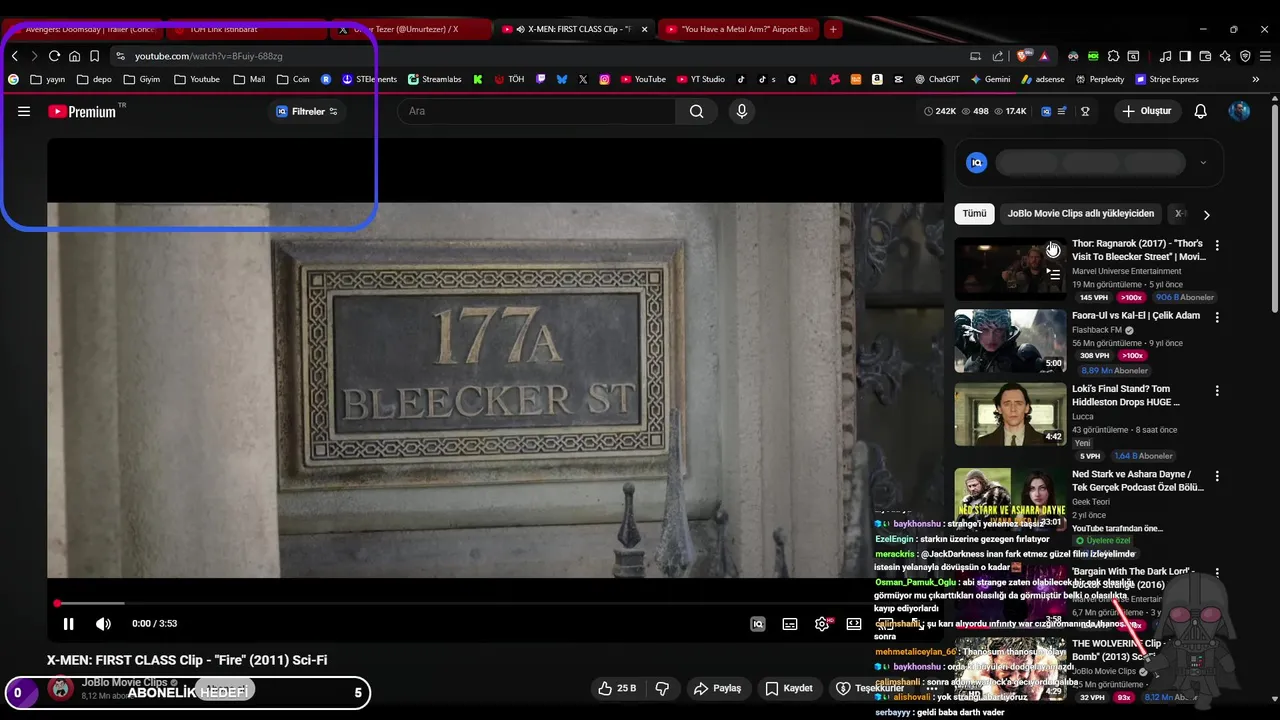
Task: Reload the page
Action: click(54, 56)
